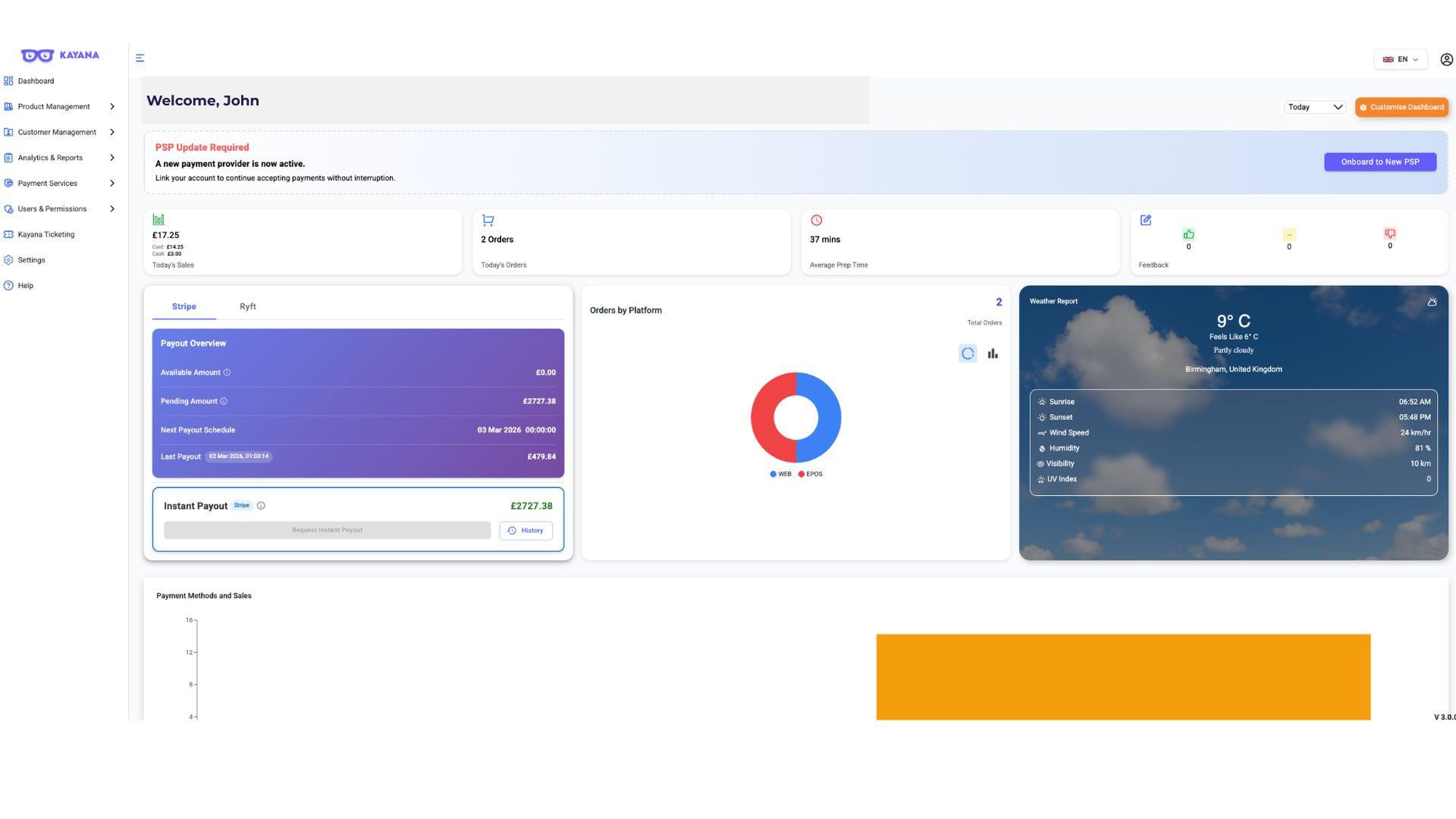The image size is (1456, 819).
Task: Click the thumbs down feedback icon
Action: pos(1390,234)
